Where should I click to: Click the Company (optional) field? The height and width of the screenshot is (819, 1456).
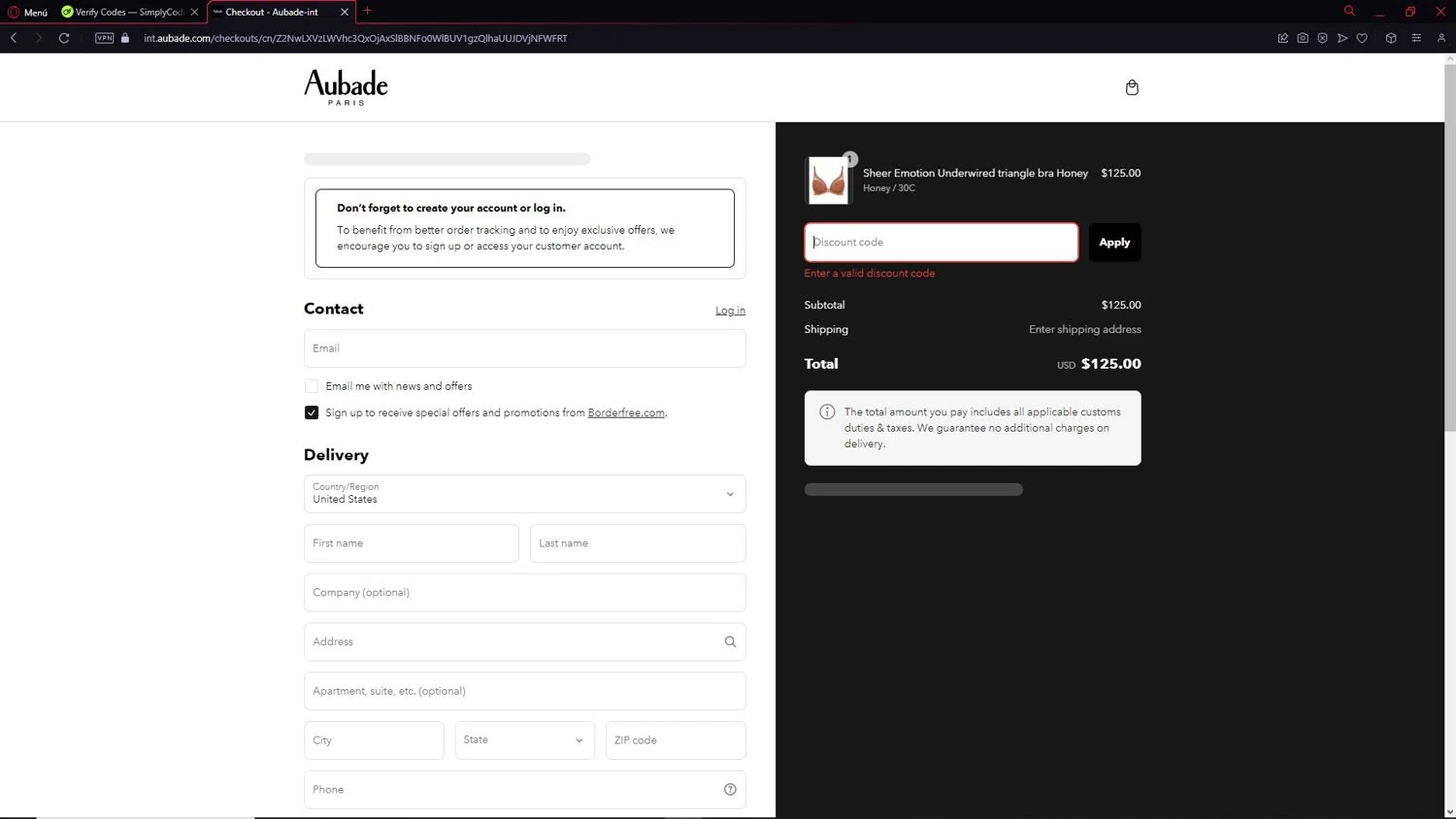tap(524, 593)
